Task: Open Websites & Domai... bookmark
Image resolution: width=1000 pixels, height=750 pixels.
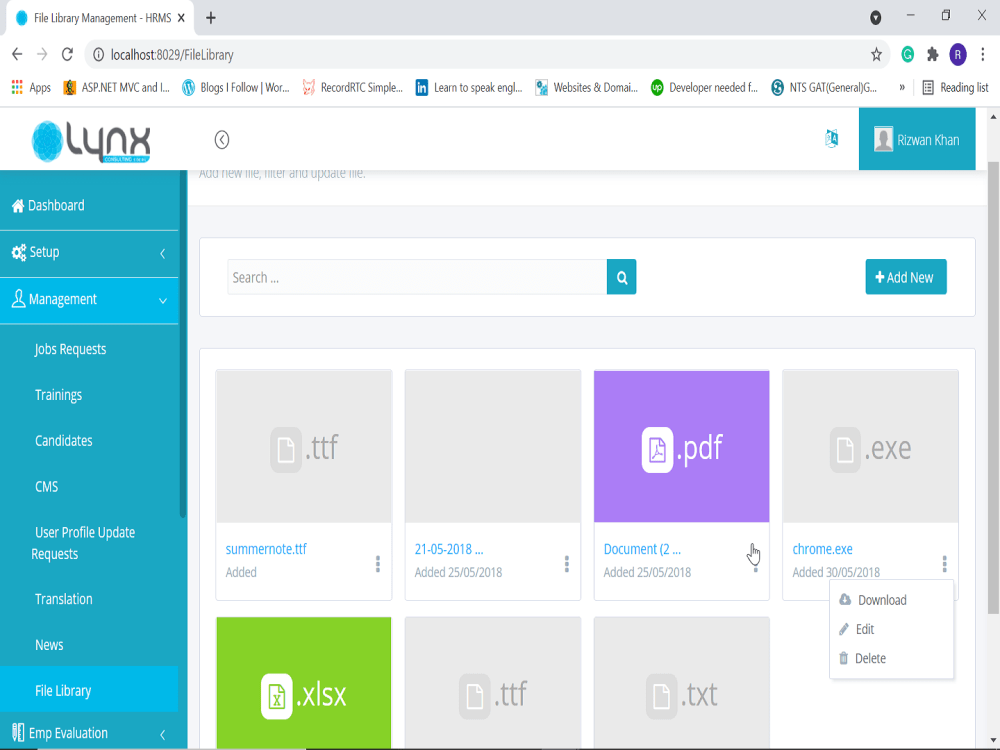Action: pyautogui.click(x=587, y=87)
